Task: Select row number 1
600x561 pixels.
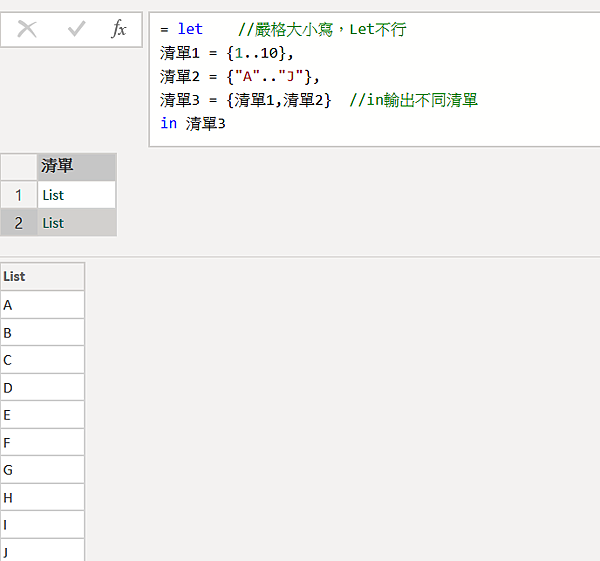Action: tap(18, 195)
